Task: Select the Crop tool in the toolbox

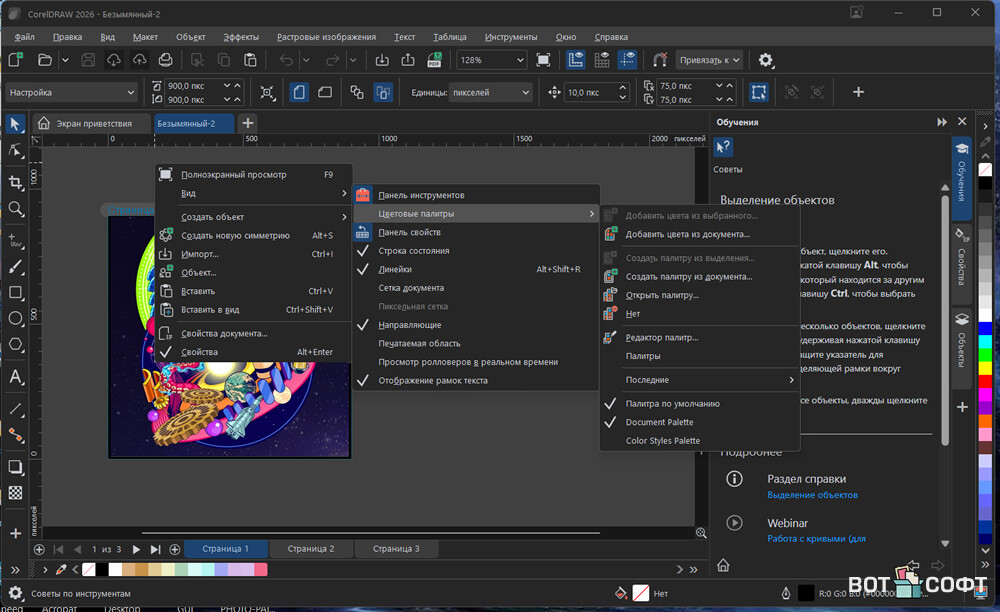Action: [15, 182]
